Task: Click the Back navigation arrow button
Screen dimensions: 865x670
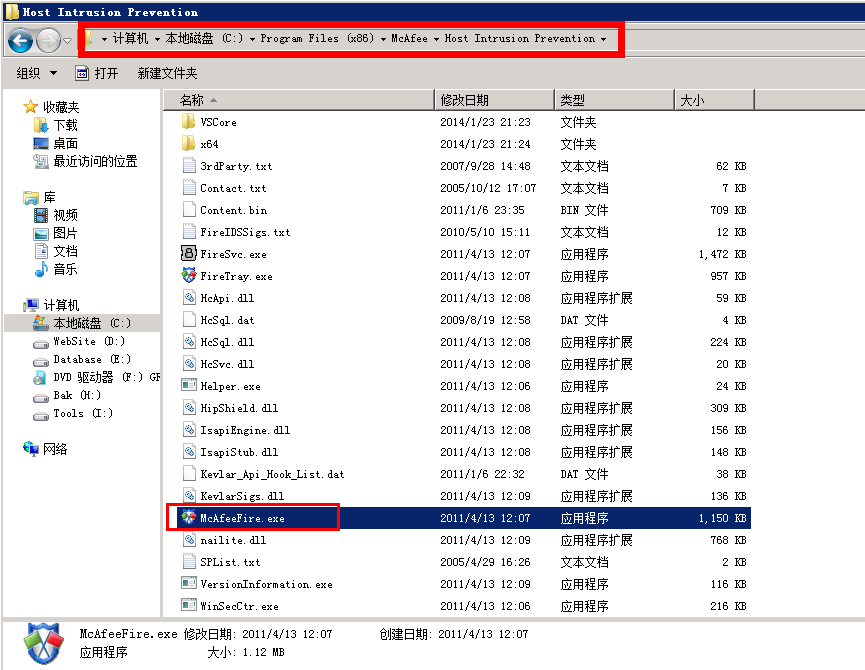Action: pos(20,40)
